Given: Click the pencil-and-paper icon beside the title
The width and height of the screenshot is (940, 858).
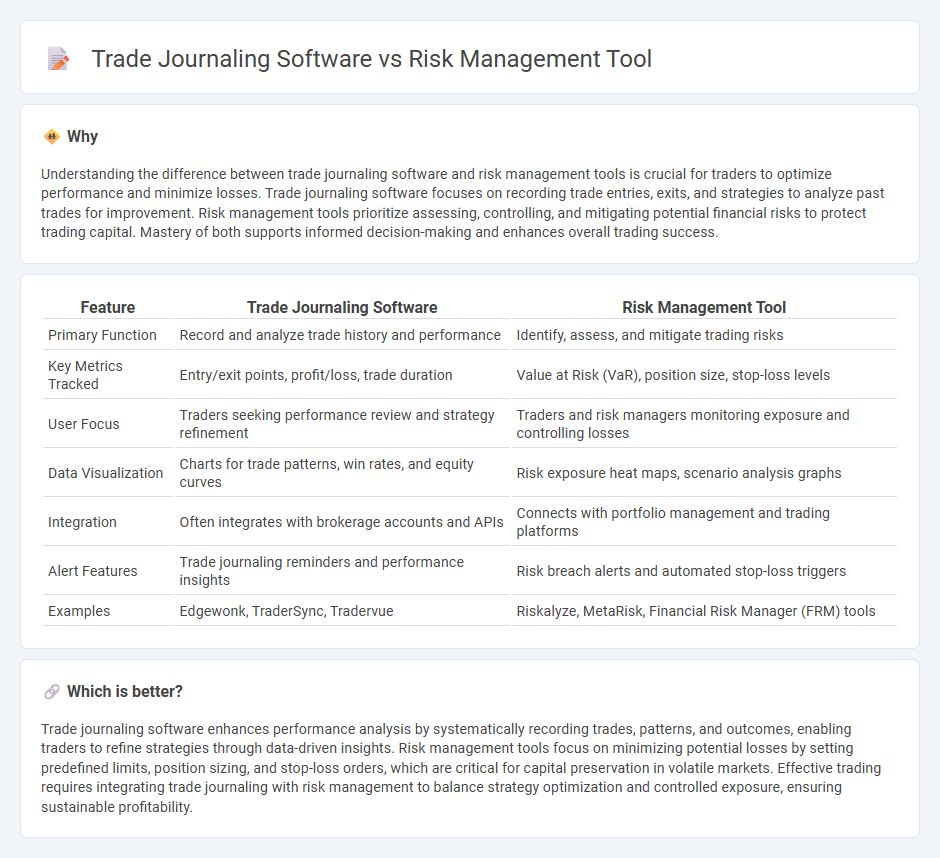Looking at the screenshot, I should point(58,59).
